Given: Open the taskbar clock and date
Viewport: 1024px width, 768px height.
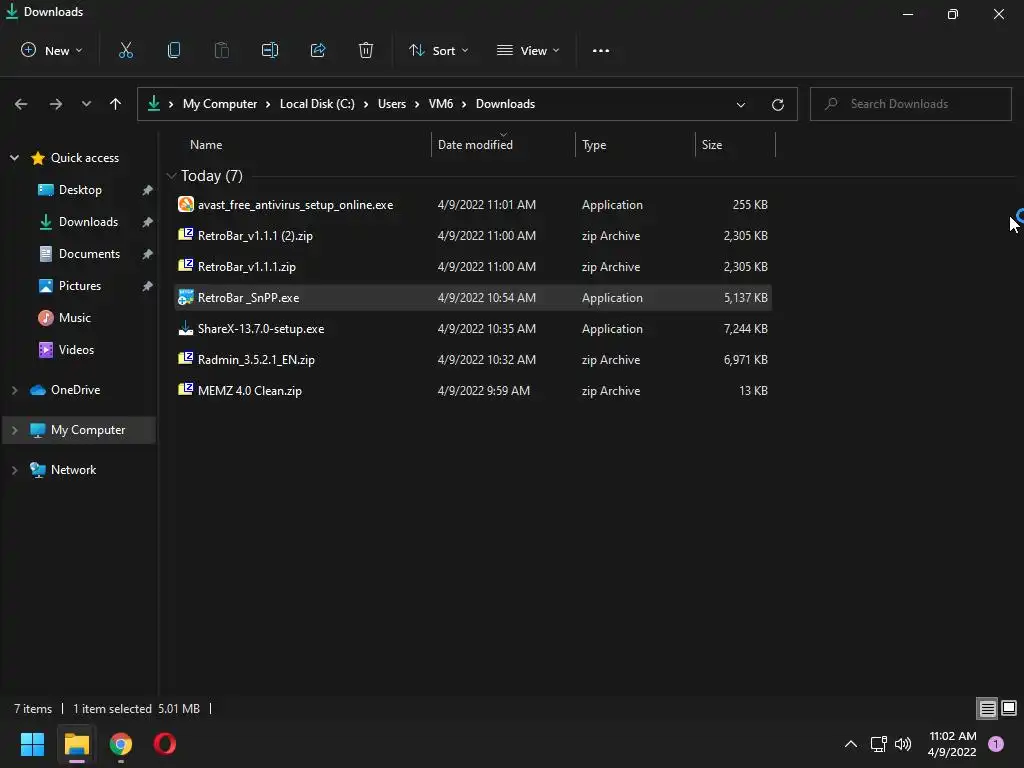Looking at the screenshot, I should pyautogui.click(x=952, y=744).
